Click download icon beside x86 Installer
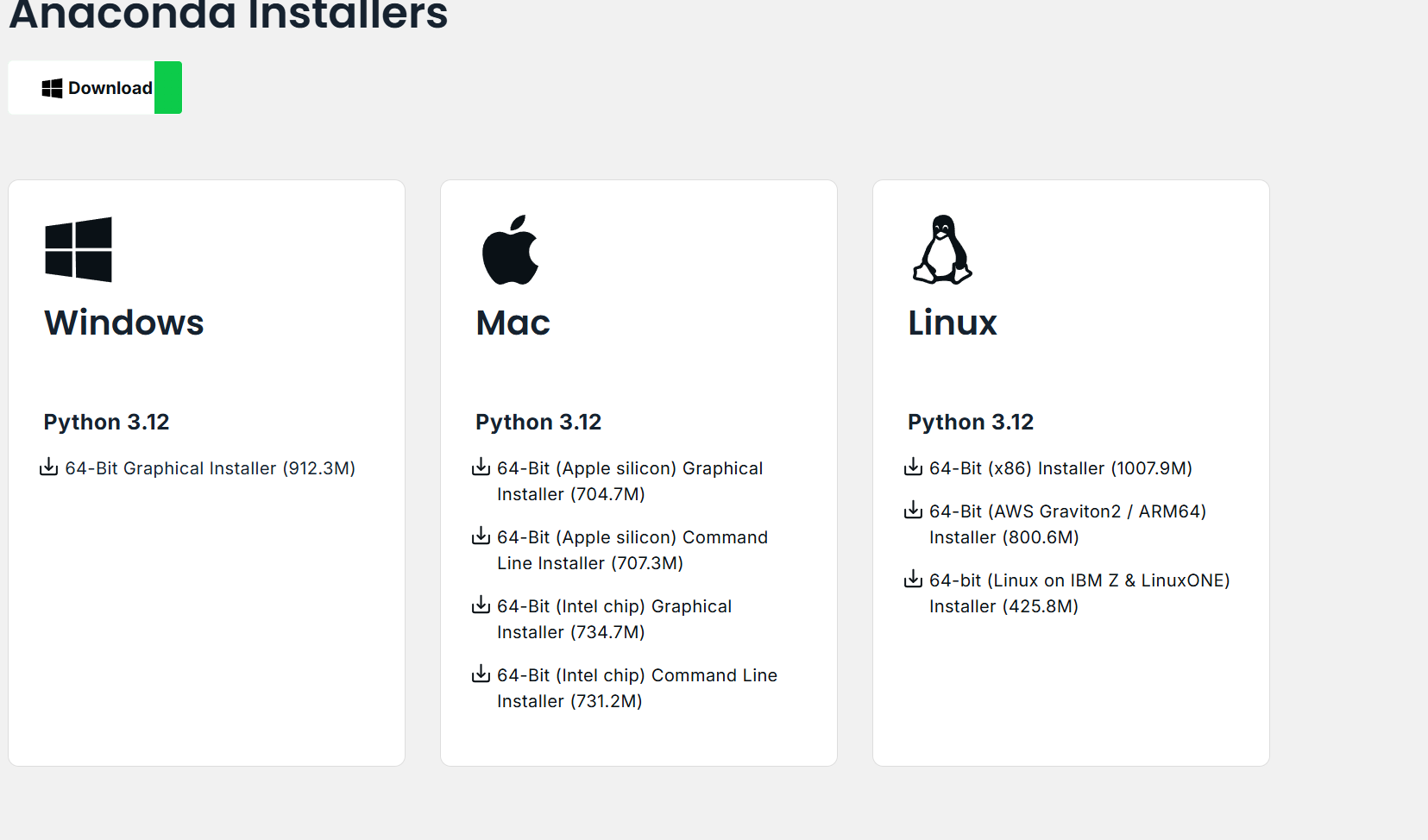The height and width of the screenshot is (840, 1428). click(x=914, y=467)
